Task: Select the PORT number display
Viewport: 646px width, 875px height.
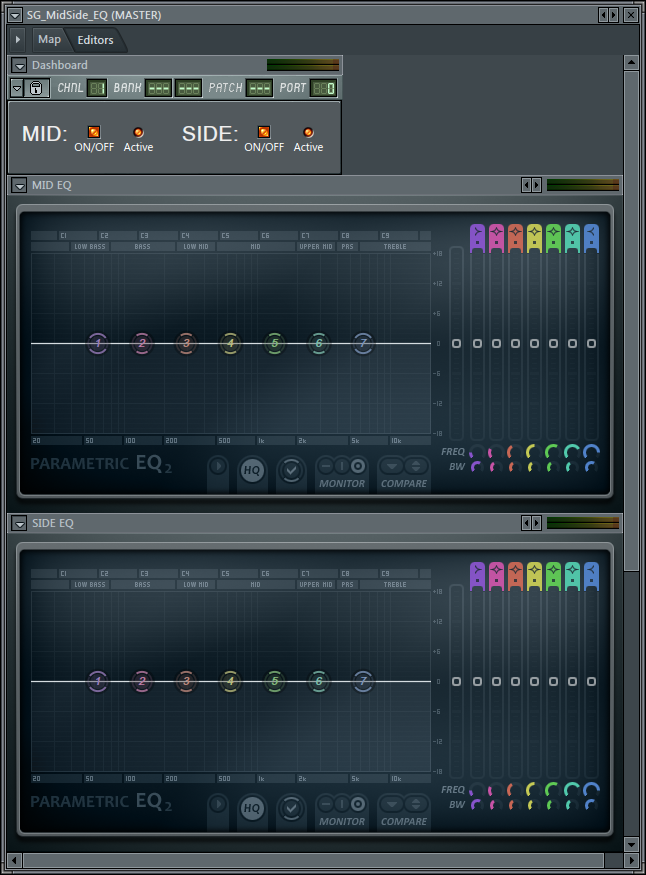Action: coord(324,88)
